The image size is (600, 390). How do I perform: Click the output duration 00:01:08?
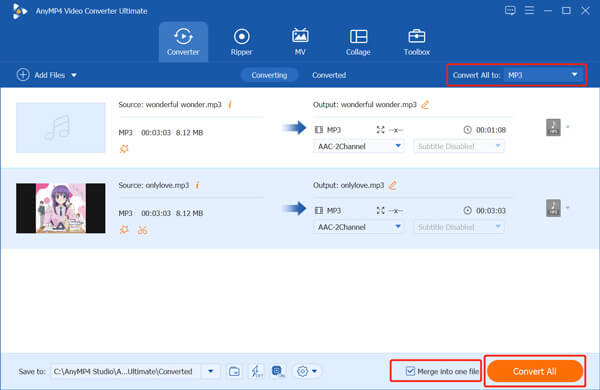point(491,130)
